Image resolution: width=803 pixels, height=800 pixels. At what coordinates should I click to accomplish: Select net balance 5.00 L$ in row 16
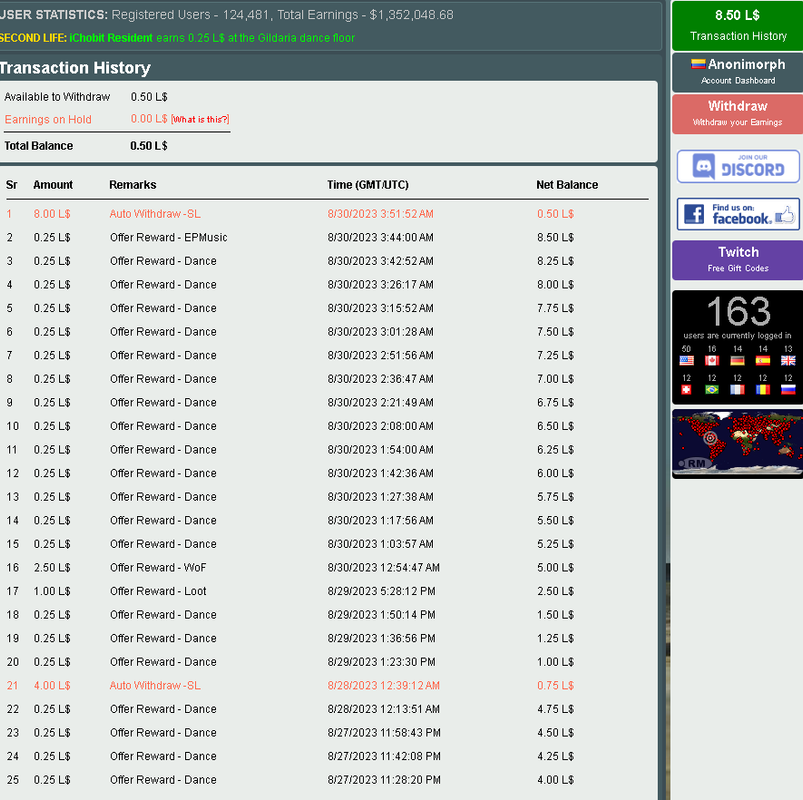click(556, 567)
